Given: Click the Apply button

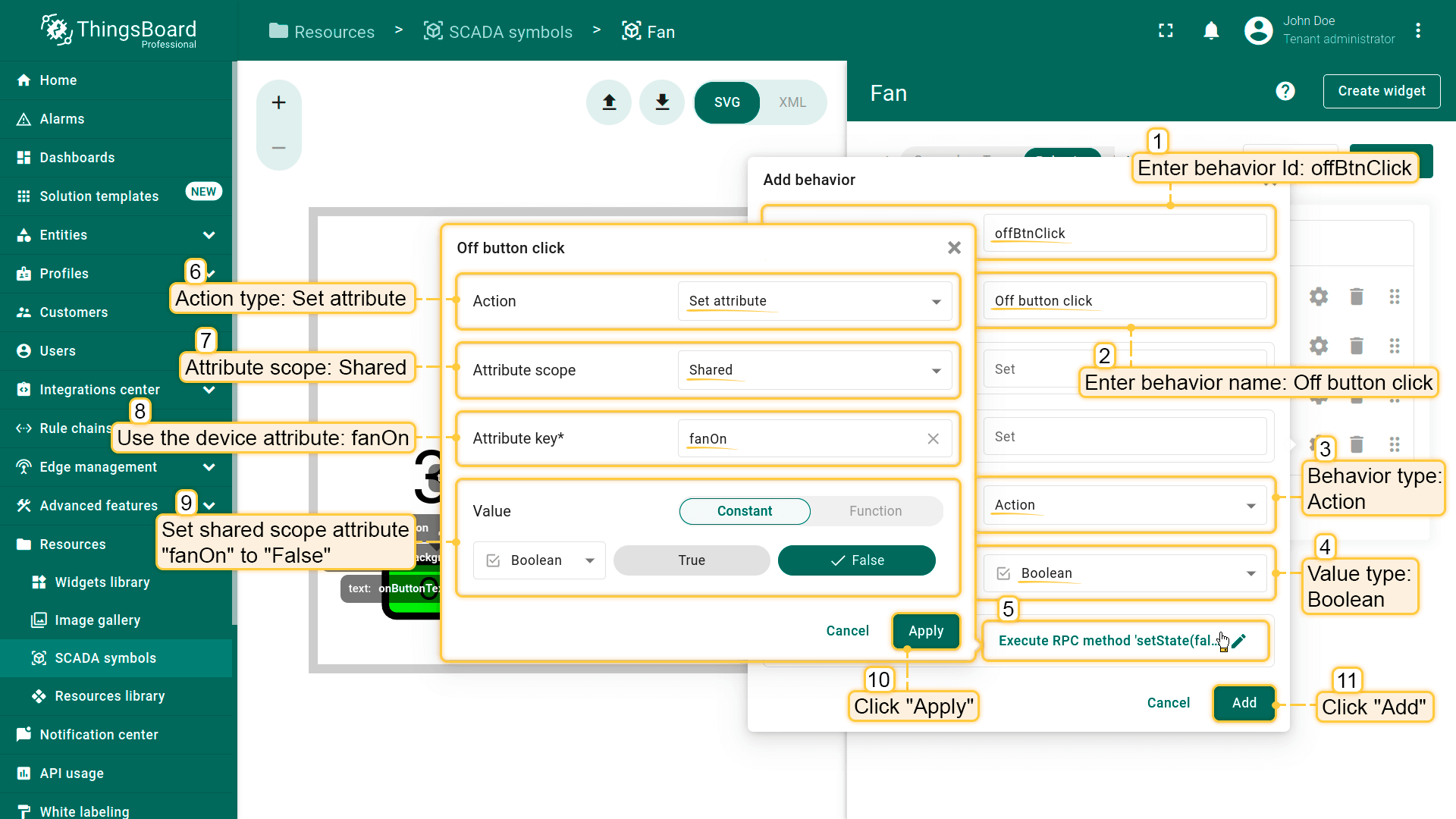Looking at the screenshot, I should coord(925,631).
